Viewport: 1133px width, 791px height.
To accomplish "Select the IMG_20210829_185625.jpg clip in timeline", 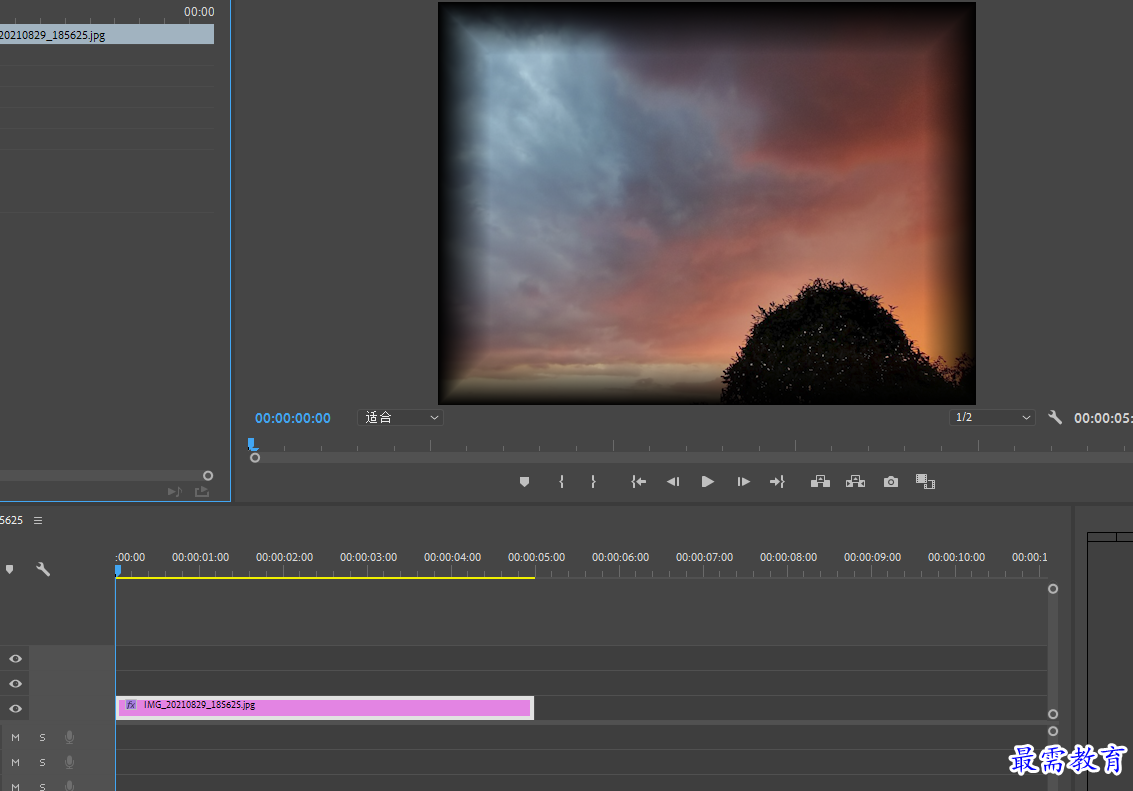I will click(324, 708).
